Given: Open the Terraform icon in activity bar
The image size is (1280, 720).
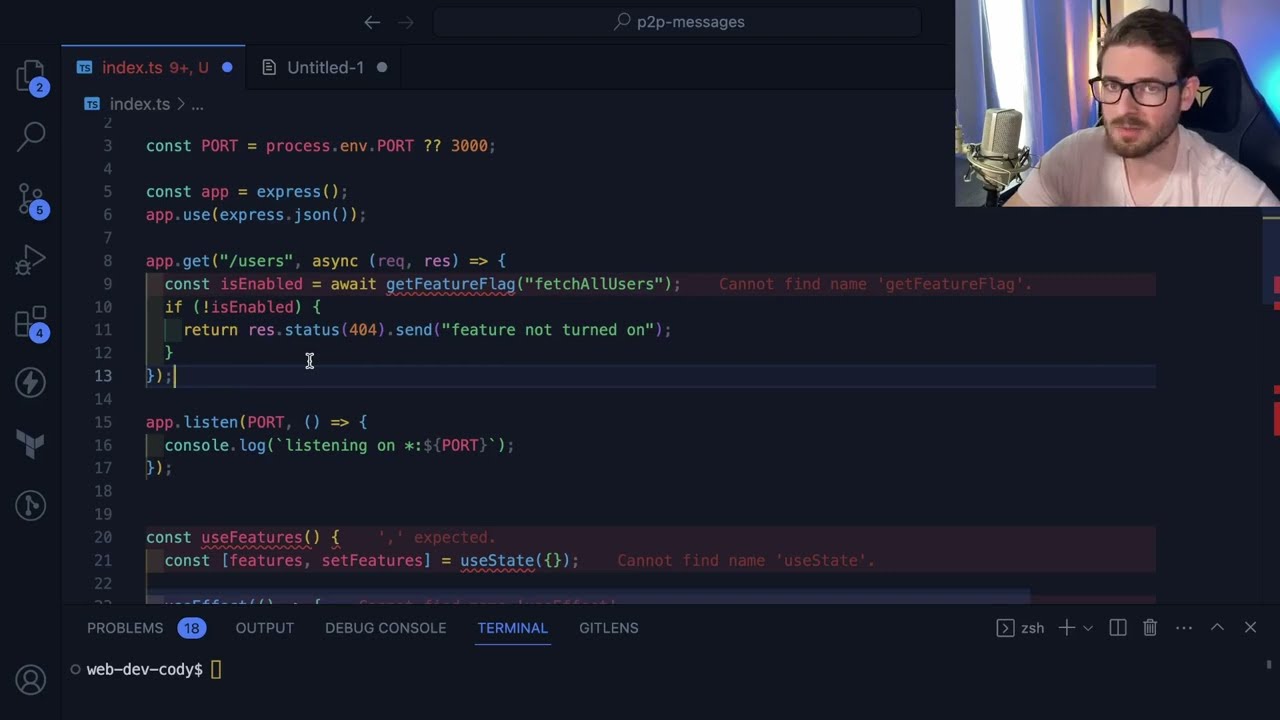Looking at the screenshot, I should (31, 443).
